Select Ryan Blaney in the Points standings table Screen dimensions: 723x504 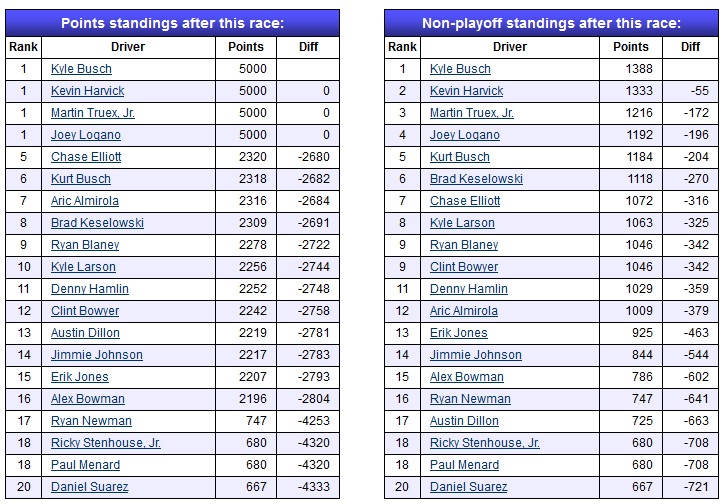[85, 245]
